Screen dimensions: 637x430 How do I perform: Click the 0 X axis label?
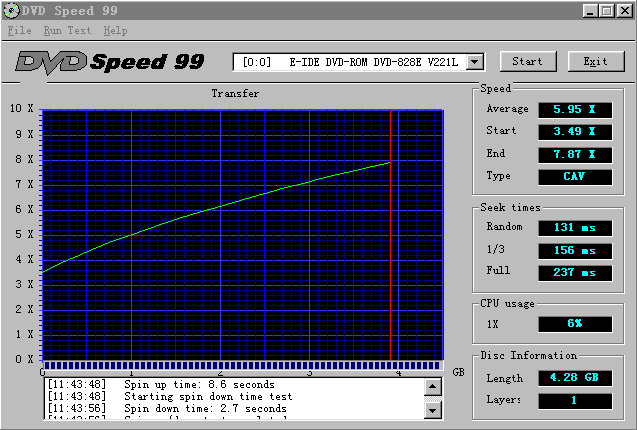[x=24, y=359]
